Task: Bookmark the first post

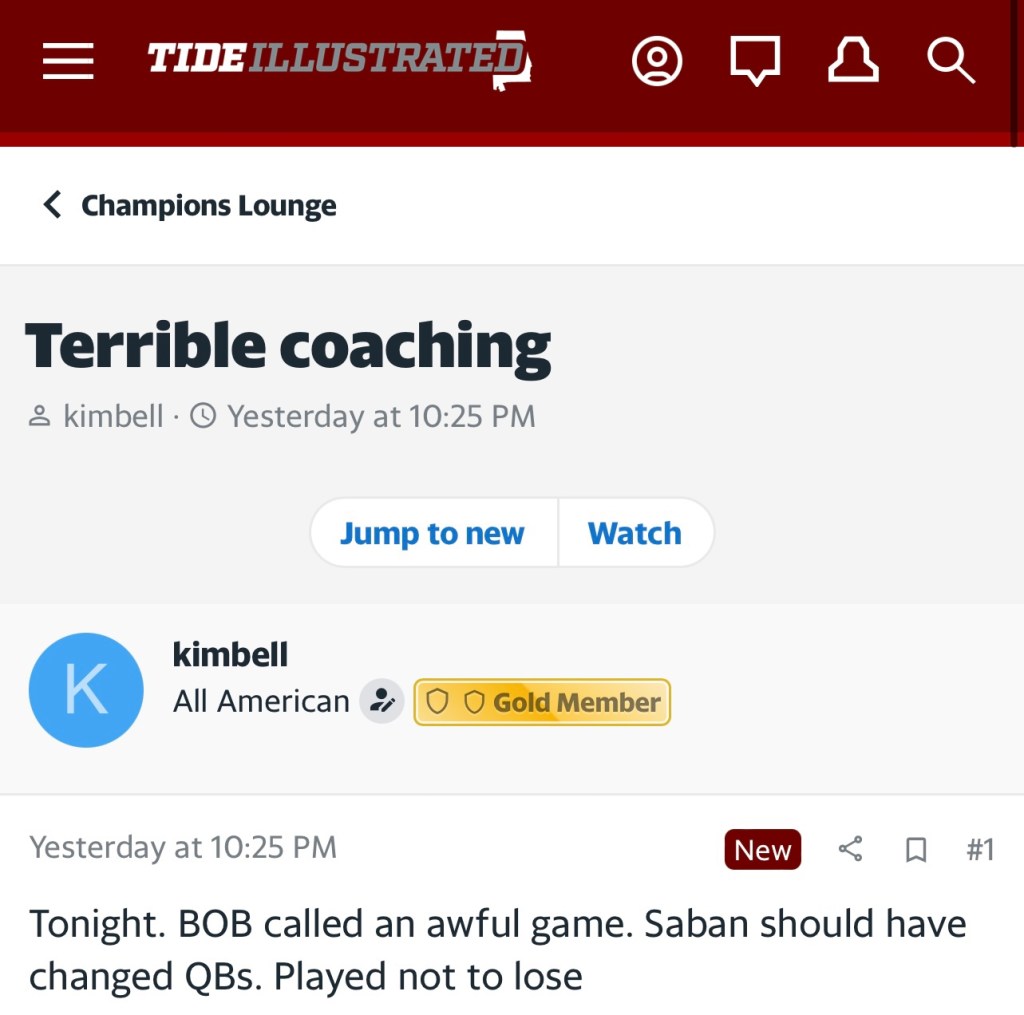Action: [x=915, y=850]
